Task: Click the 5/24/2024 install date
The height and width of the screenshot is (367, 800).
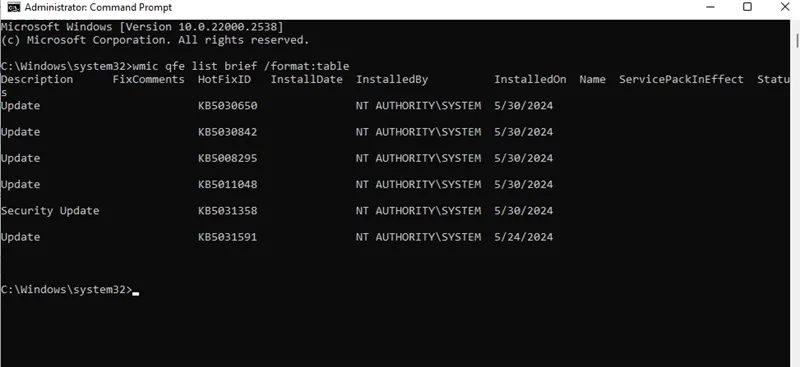Action: (x=523, y=237)
